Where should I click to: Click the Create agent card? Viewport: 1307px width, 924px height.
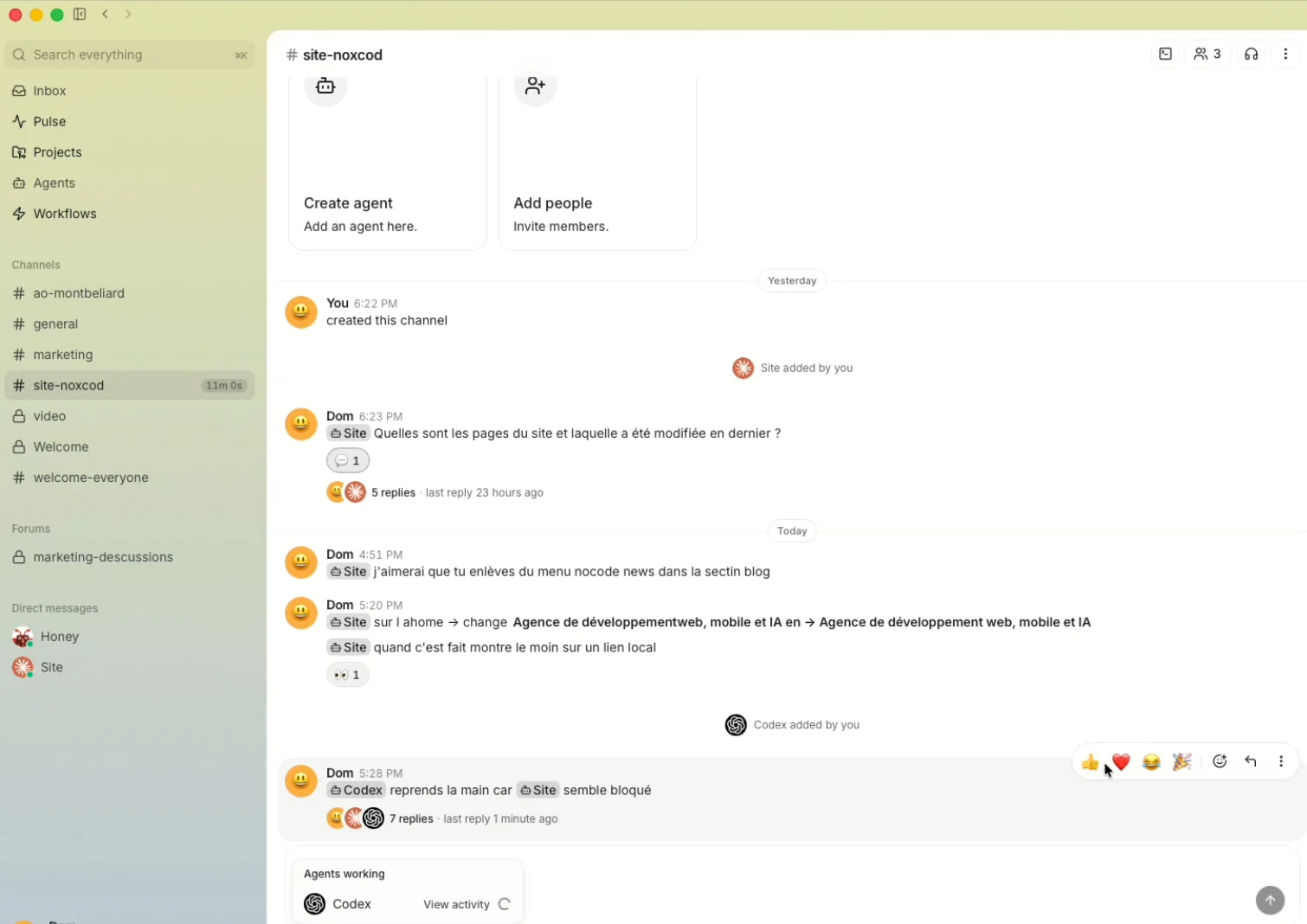point(388,164)
